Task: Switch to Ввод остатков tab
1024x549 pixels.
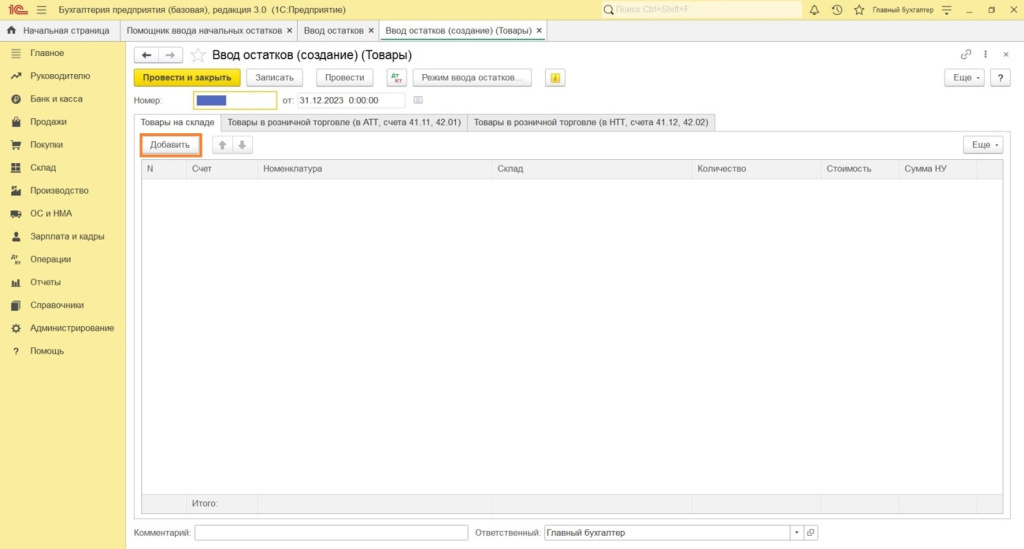Action: tap(334, 31)
